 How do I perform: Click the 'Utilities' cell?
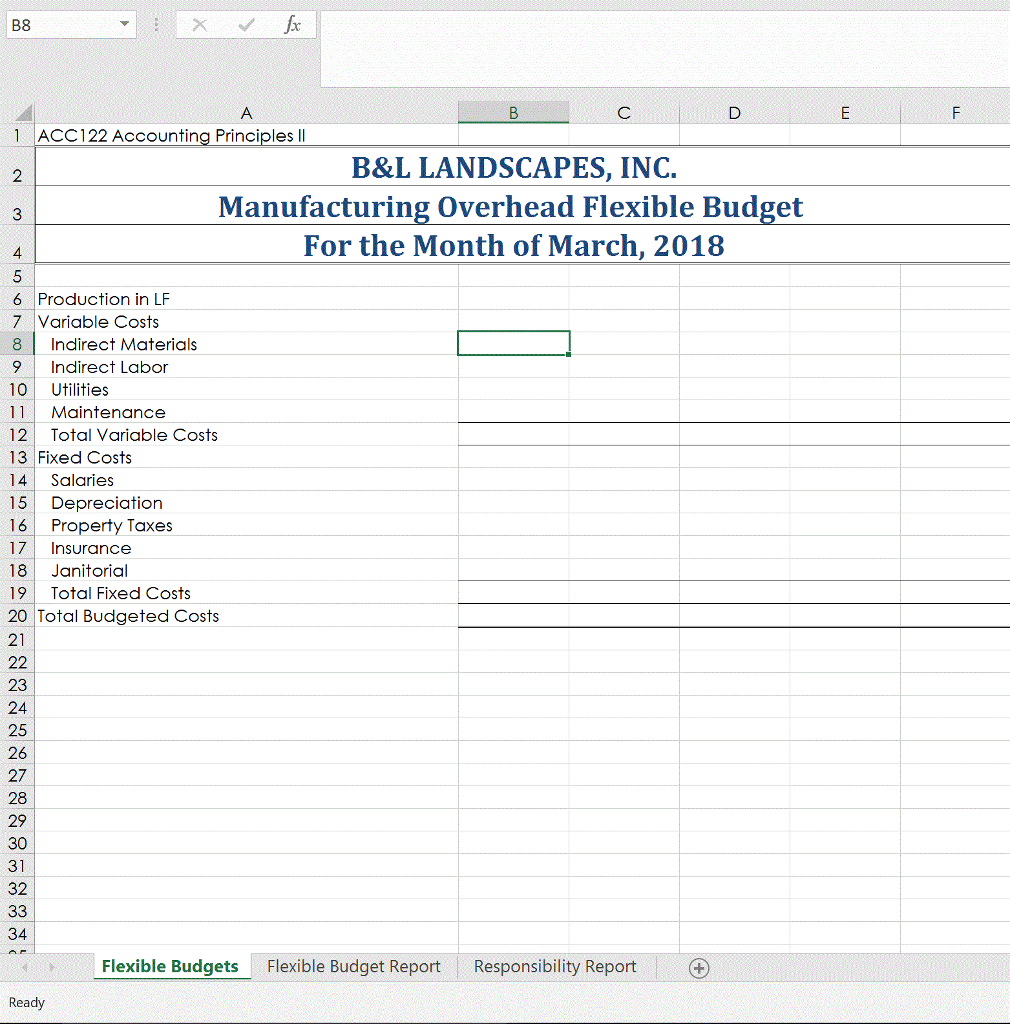coord(246,390)
